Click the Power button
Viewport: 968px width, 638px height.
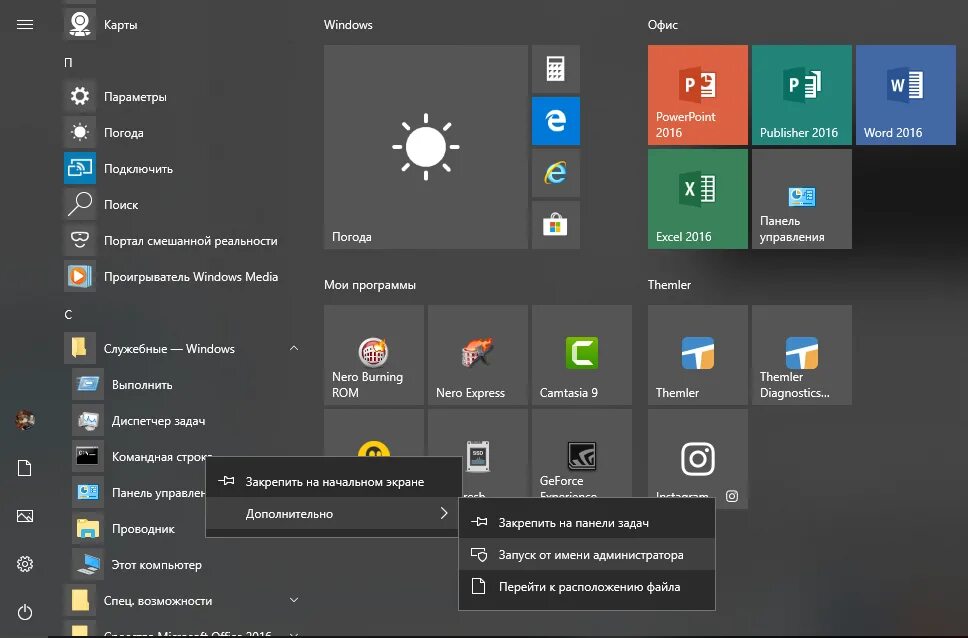coord(25,612)
